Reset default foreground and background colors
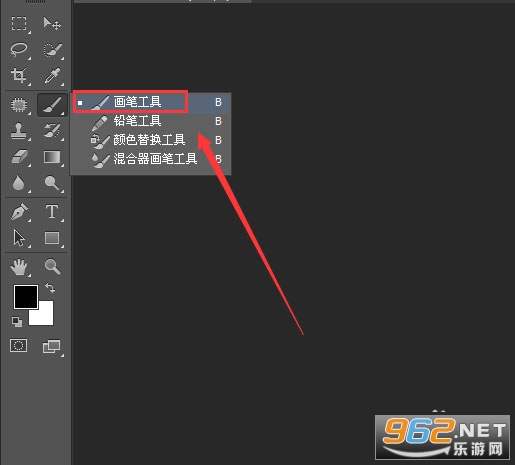Screen dimensions: 515x465 [x=17, y=322]
